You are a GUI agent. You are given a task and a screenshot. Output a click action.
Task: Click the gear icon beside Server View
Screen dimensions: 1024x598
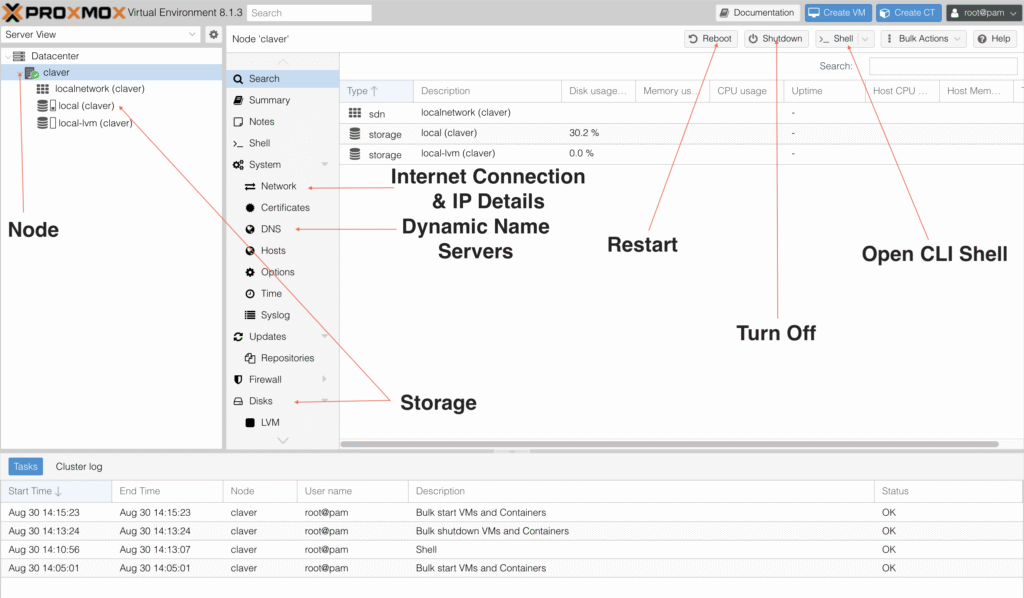click(x=213, y=34)
